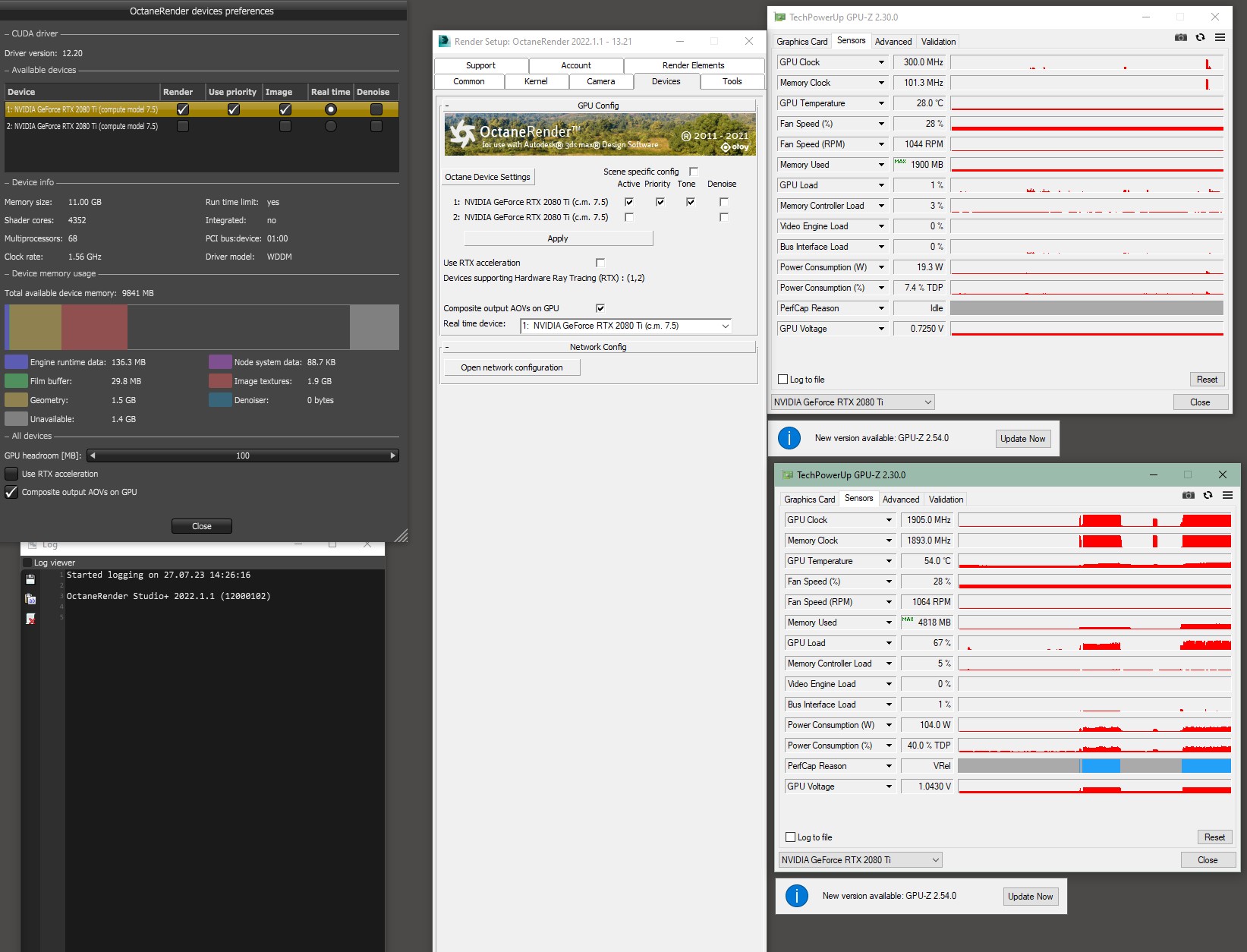Open Power Consumption (W) dropdown in lower GPU-Z

pyautogui.click(x=889, y=725)
